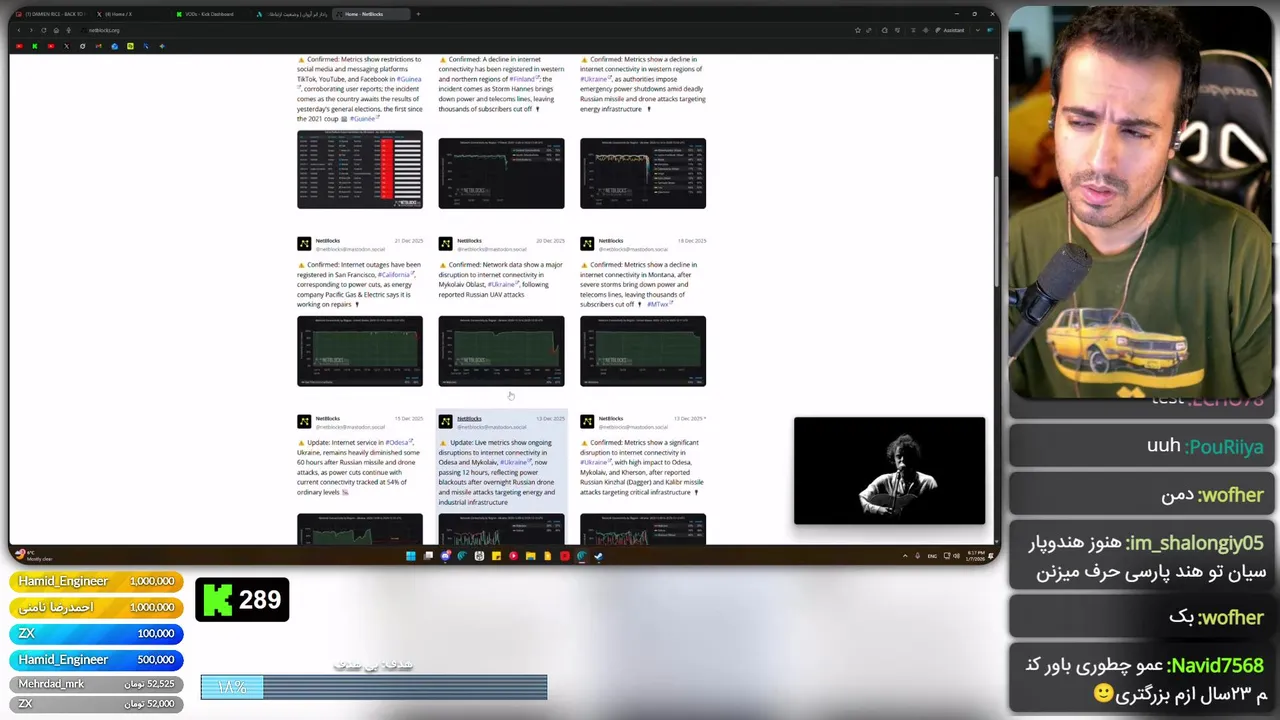Open the #Guinea hashtag link
The image size is (1280, 720).
[408, 79]
